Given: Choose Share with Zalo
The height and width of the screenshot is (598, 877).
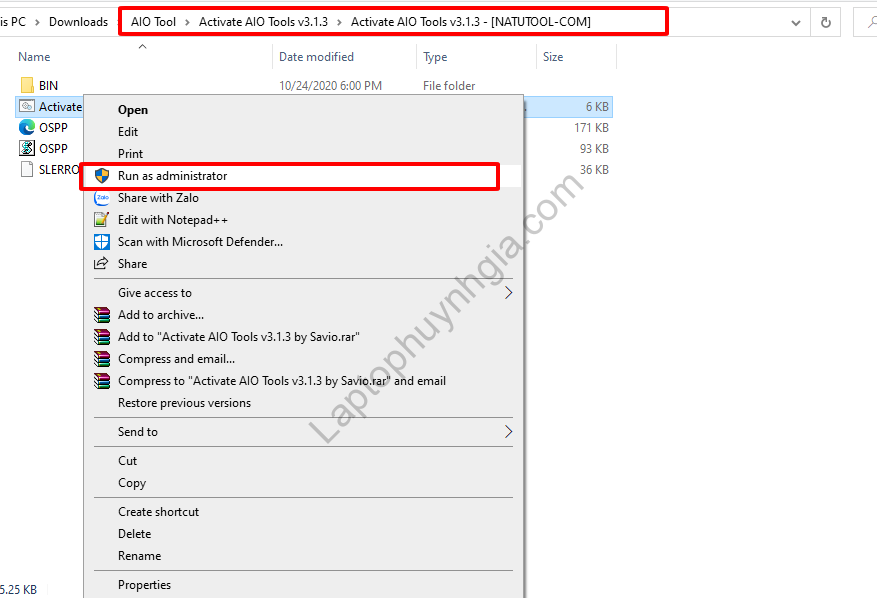Looking at the screenshot, I should pyautogui.click(x=158, y=197).
